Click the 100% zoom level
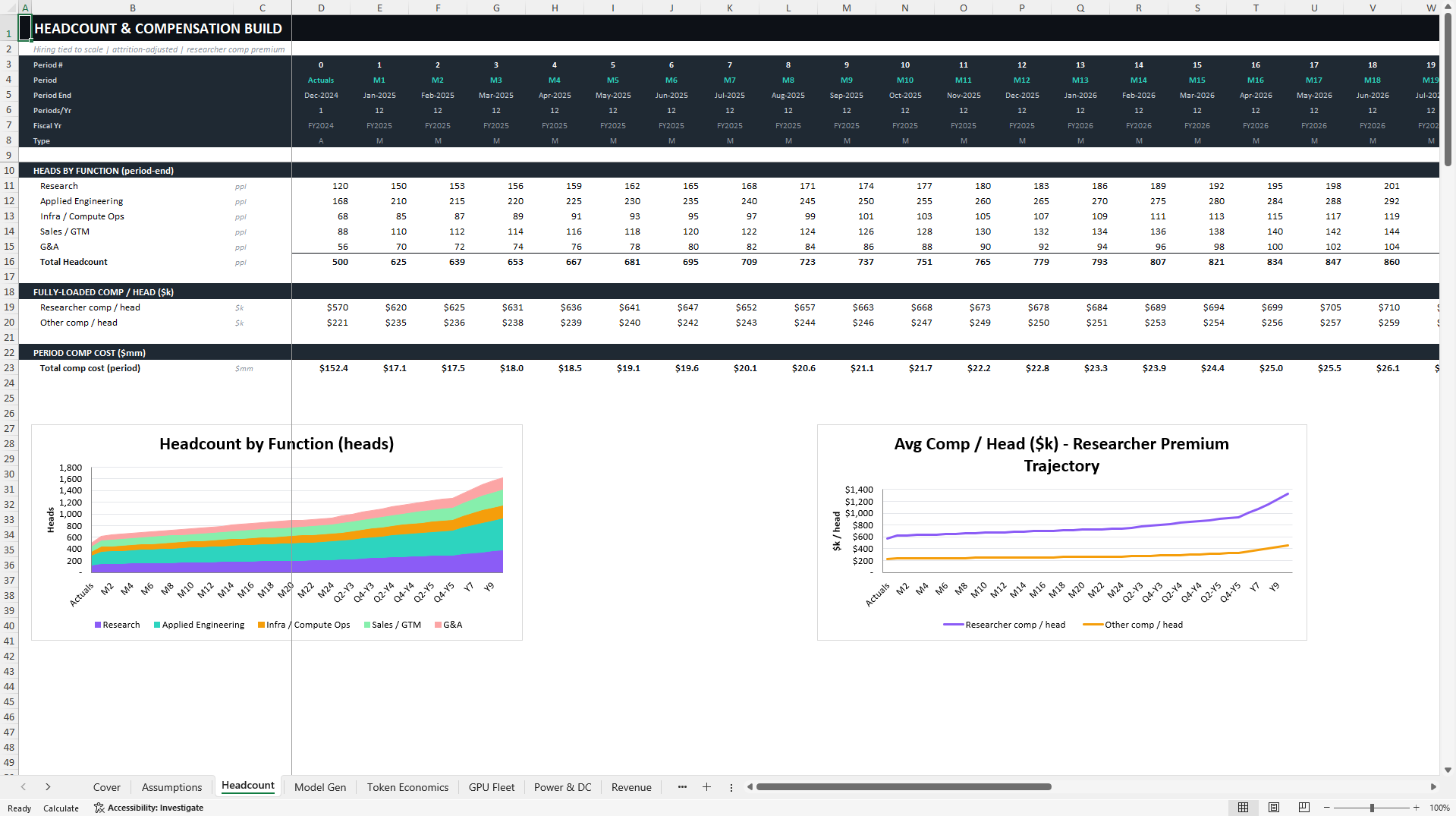This screenshot has height=816, width=1456. pos(1439,808)
